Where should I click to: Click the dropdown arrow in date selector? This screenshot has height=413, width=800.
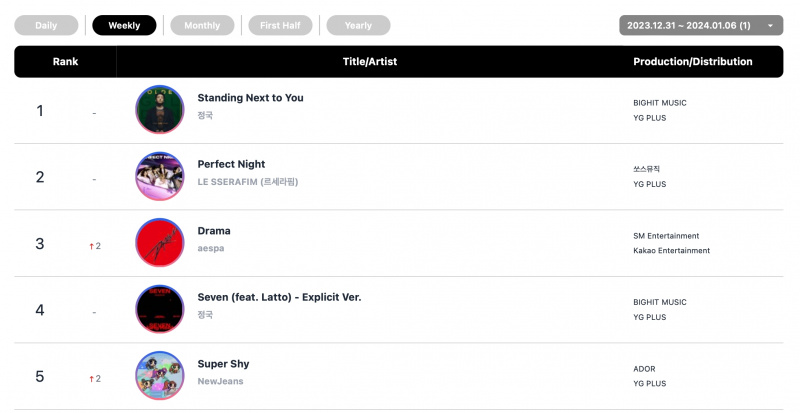click(770, 26)
